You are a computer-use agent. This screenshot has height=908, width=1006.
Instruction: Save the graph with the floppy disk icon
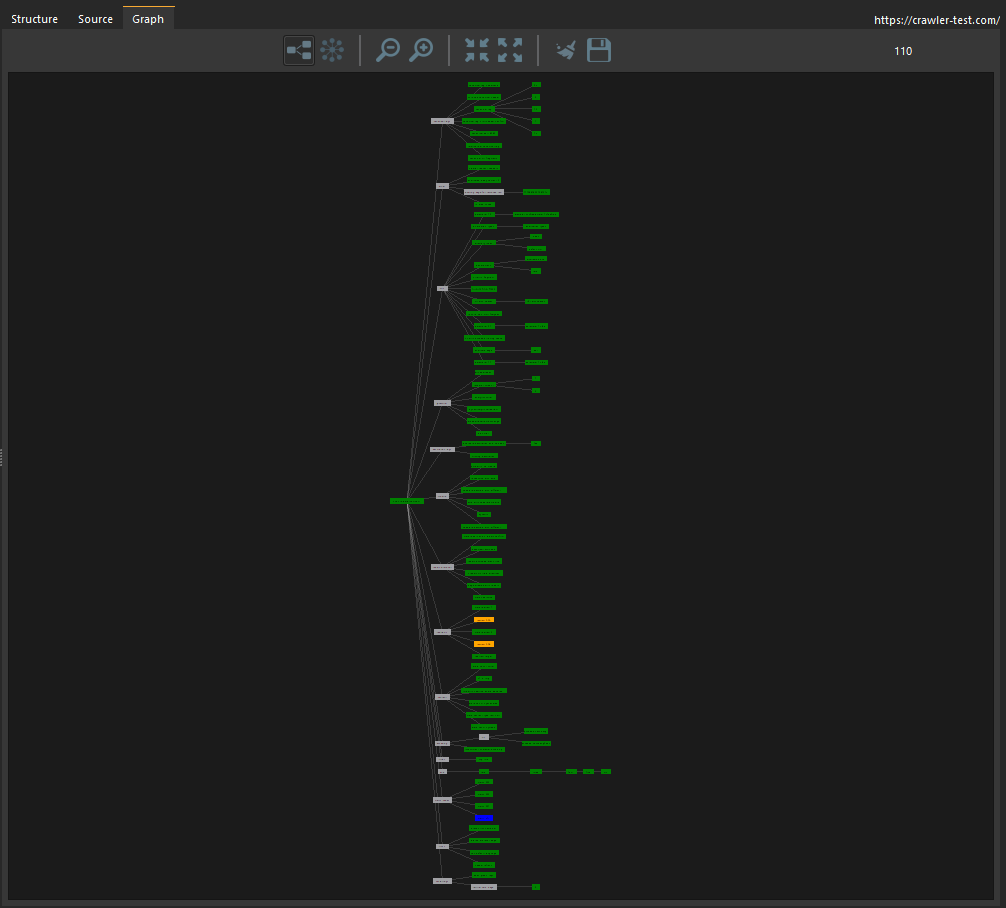599,50
